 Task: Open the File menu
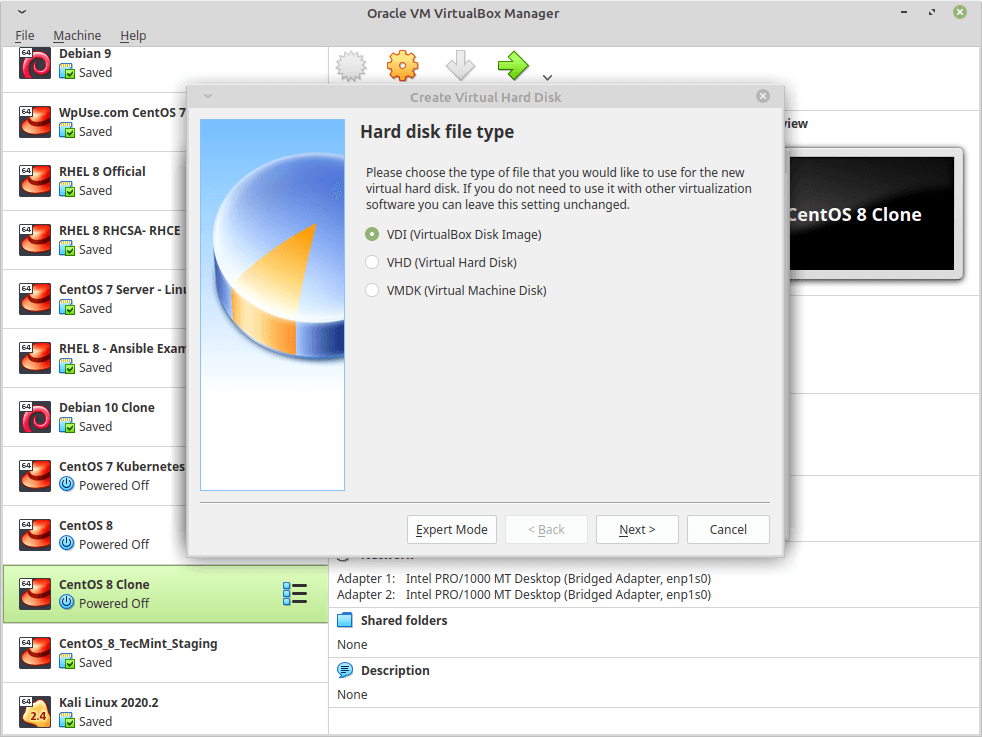click(24, 36)
